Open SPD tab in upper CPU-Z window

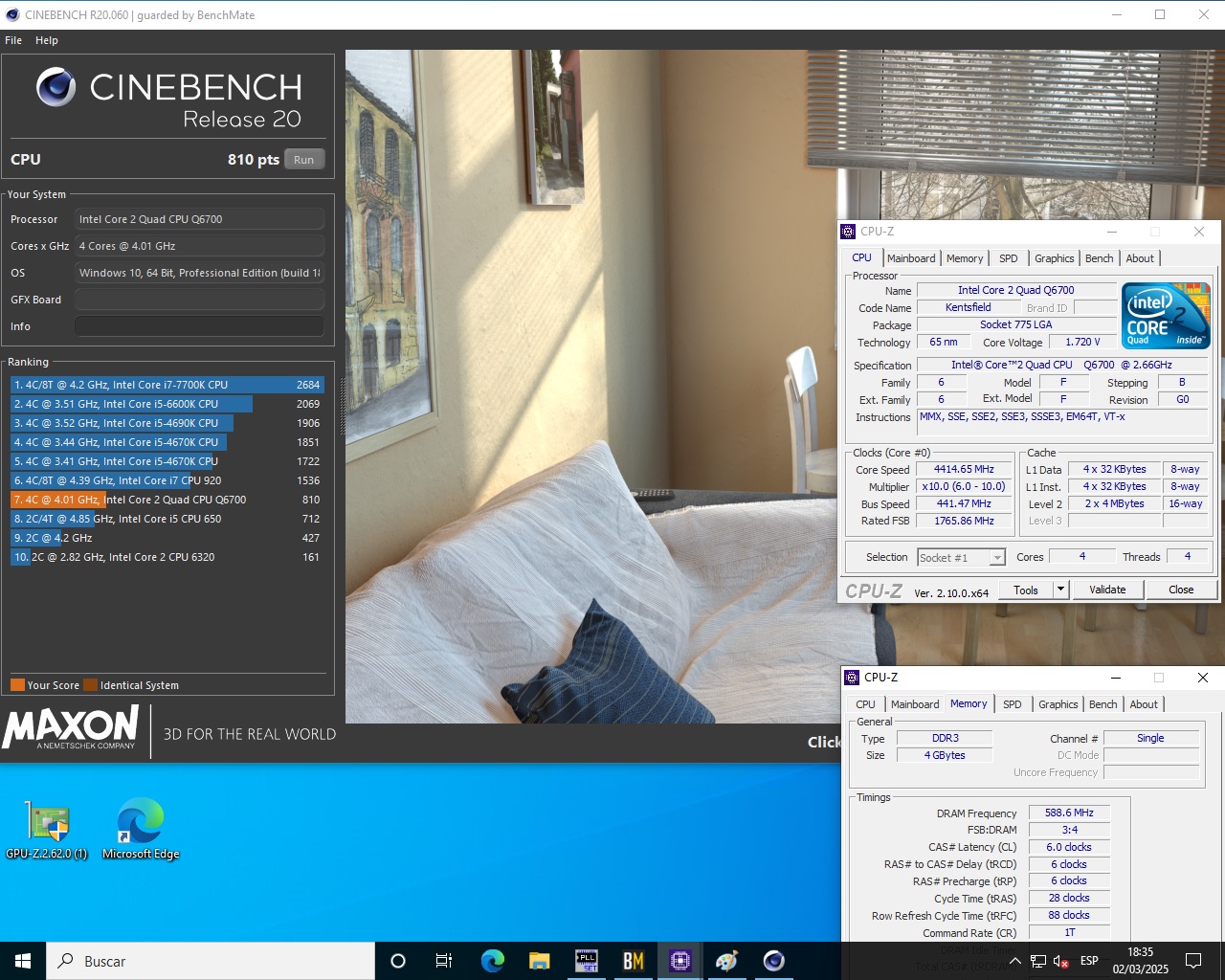coord(1009,258)
